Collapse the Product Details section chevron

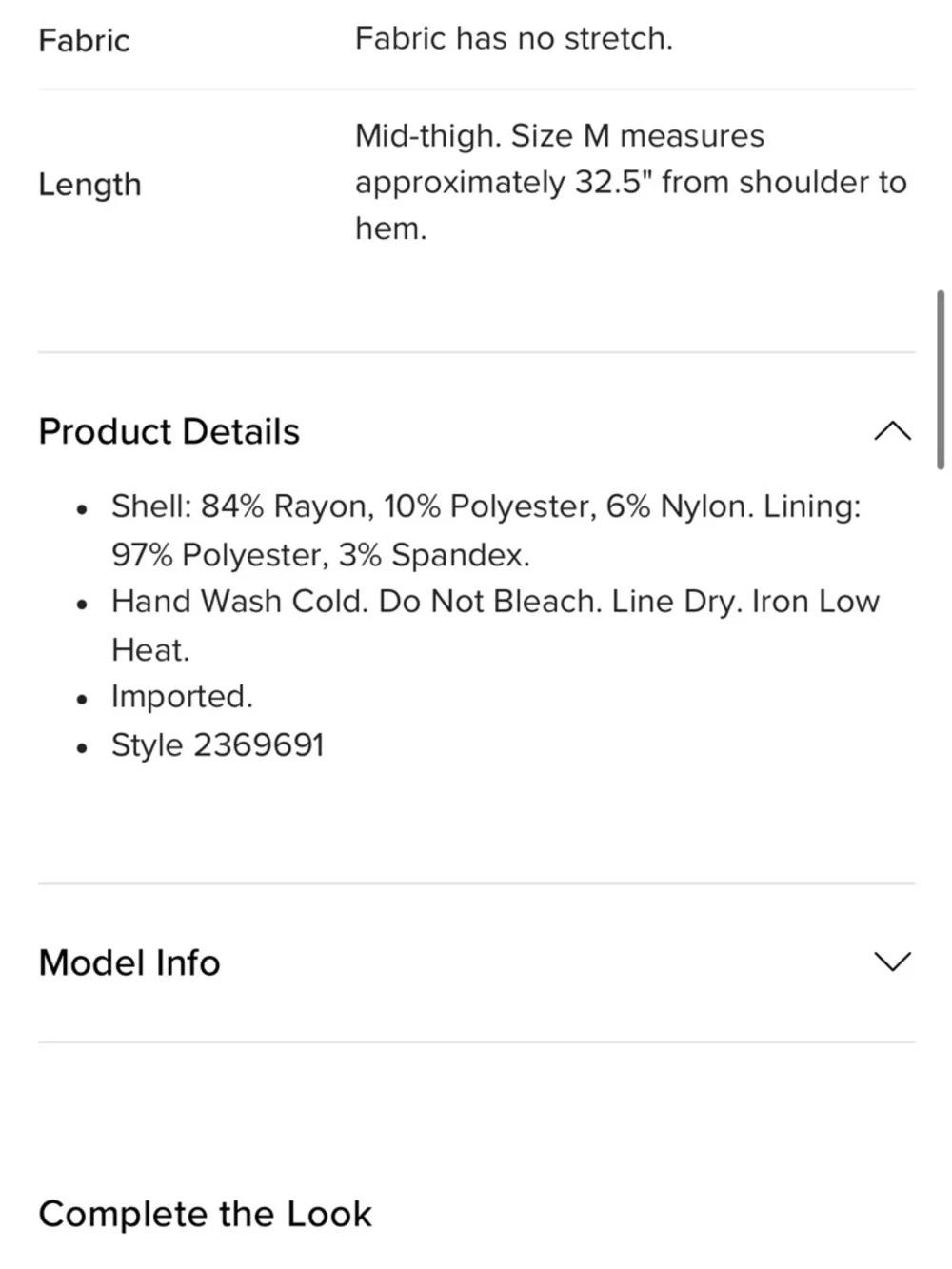pyautogui.click(x=892, y=431)
